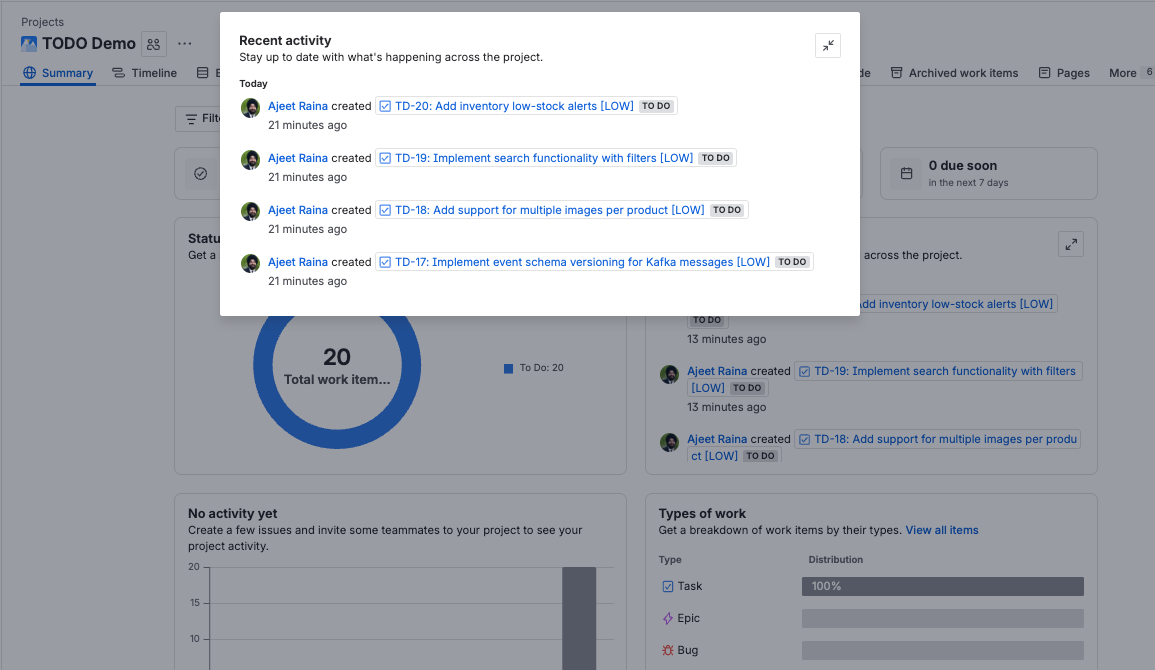This screenshot has width=1155, height=670.
Task: Click the blue To Do legend swatch
Action: [509, 368]
